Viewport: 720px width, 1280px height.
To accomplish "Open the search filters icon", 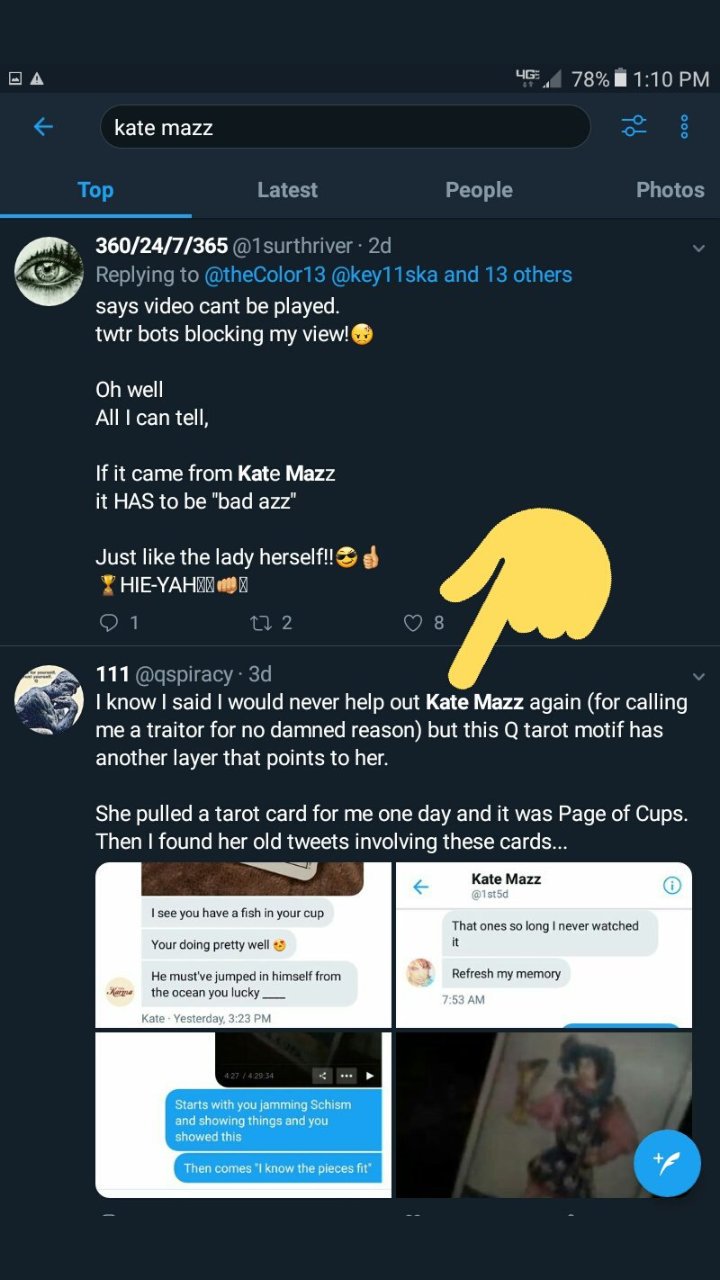I will 634,127.
